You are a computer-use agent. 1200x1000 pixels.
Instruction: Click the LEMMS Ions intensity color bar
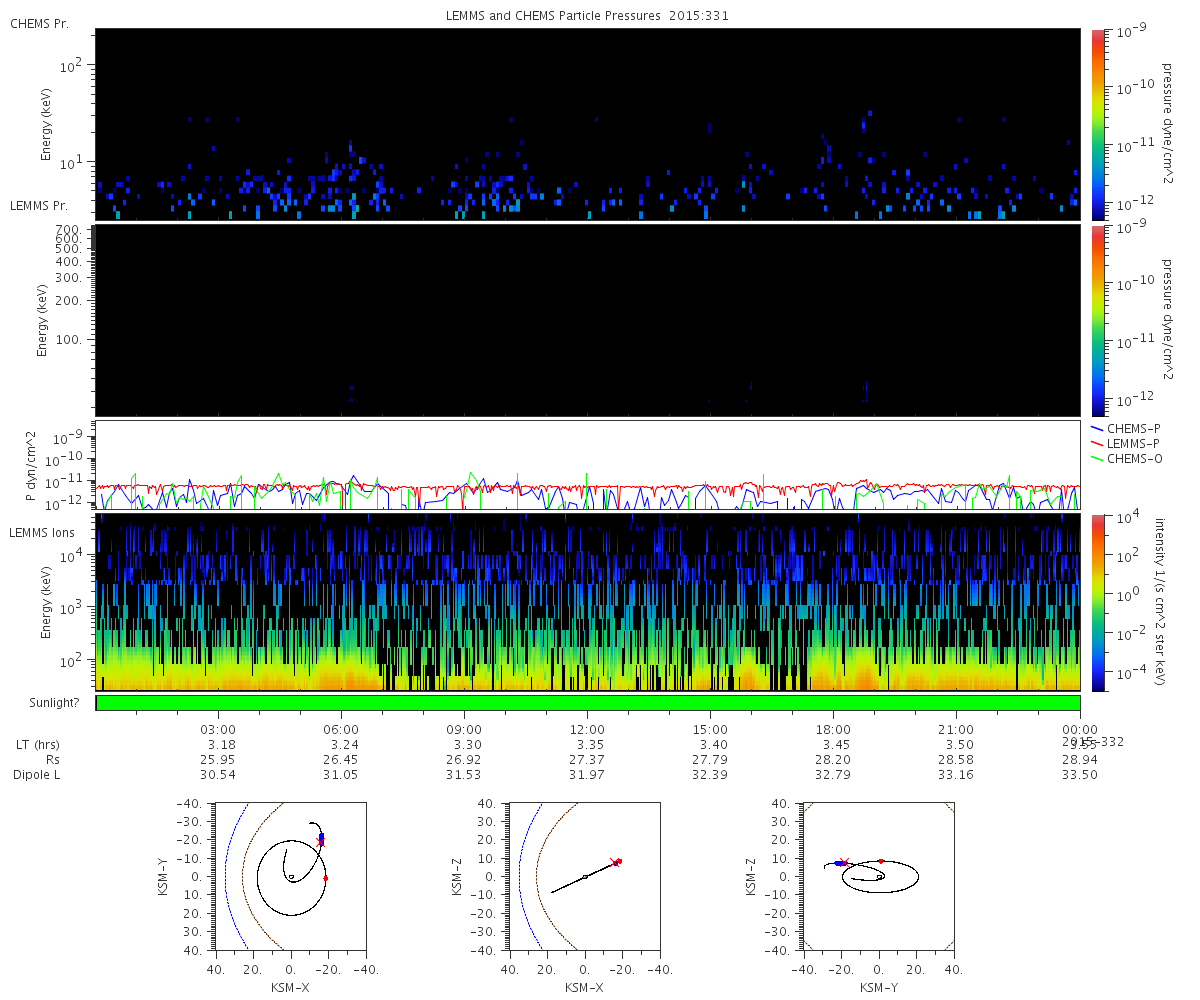1097,602
